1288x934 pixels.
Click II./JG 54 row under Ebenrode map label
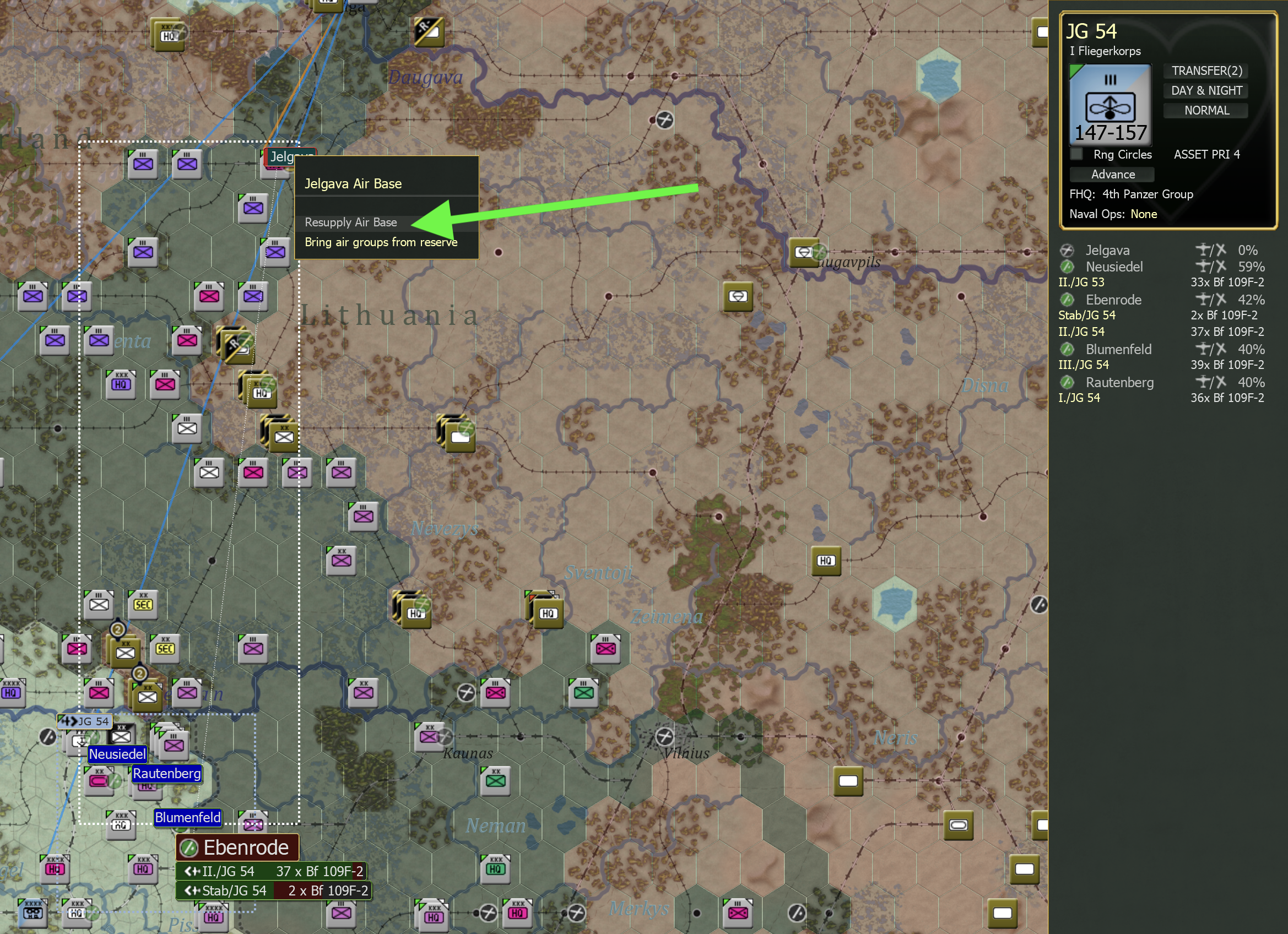271,871
